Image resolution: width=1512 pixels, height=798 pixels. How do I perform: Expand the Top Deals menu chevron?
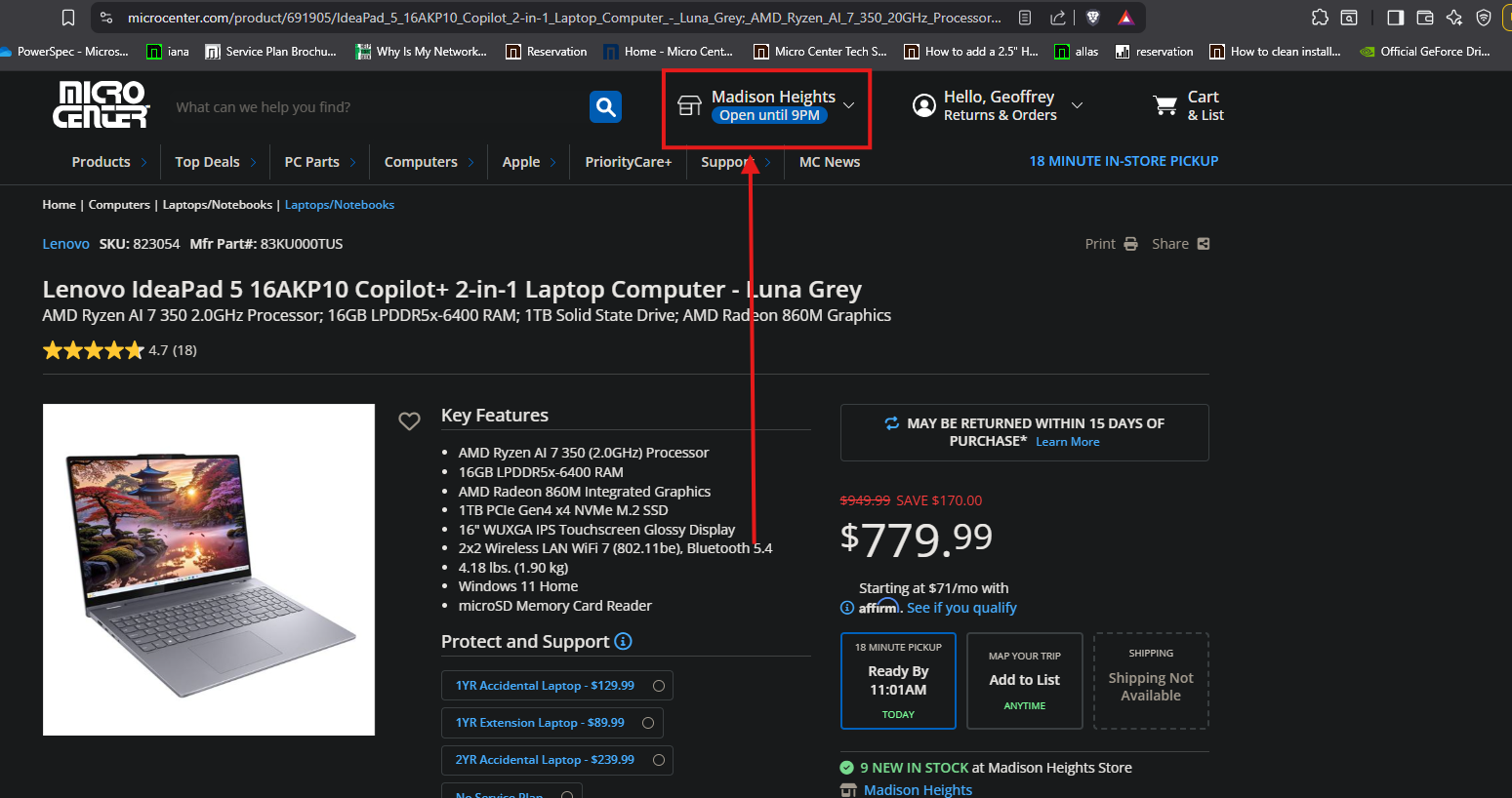pos(253,163)
